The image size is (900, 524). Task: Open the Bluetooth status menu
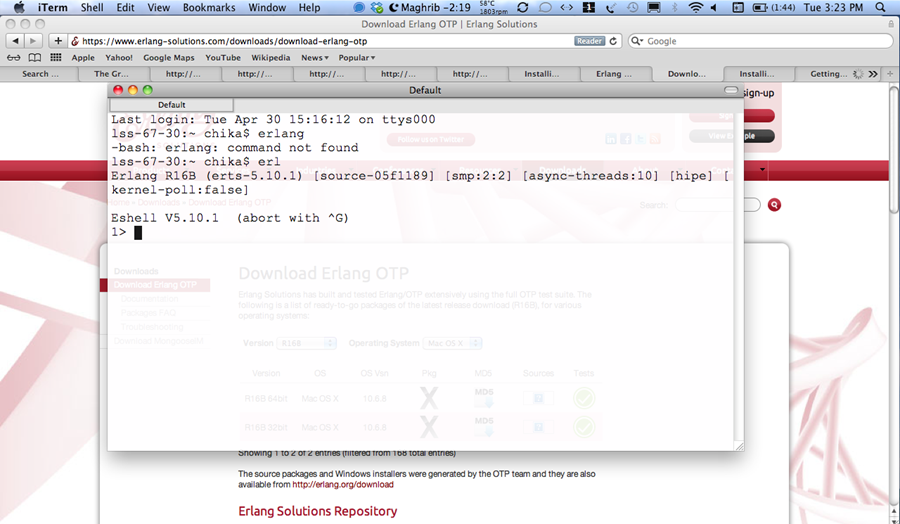coord(675,7)
